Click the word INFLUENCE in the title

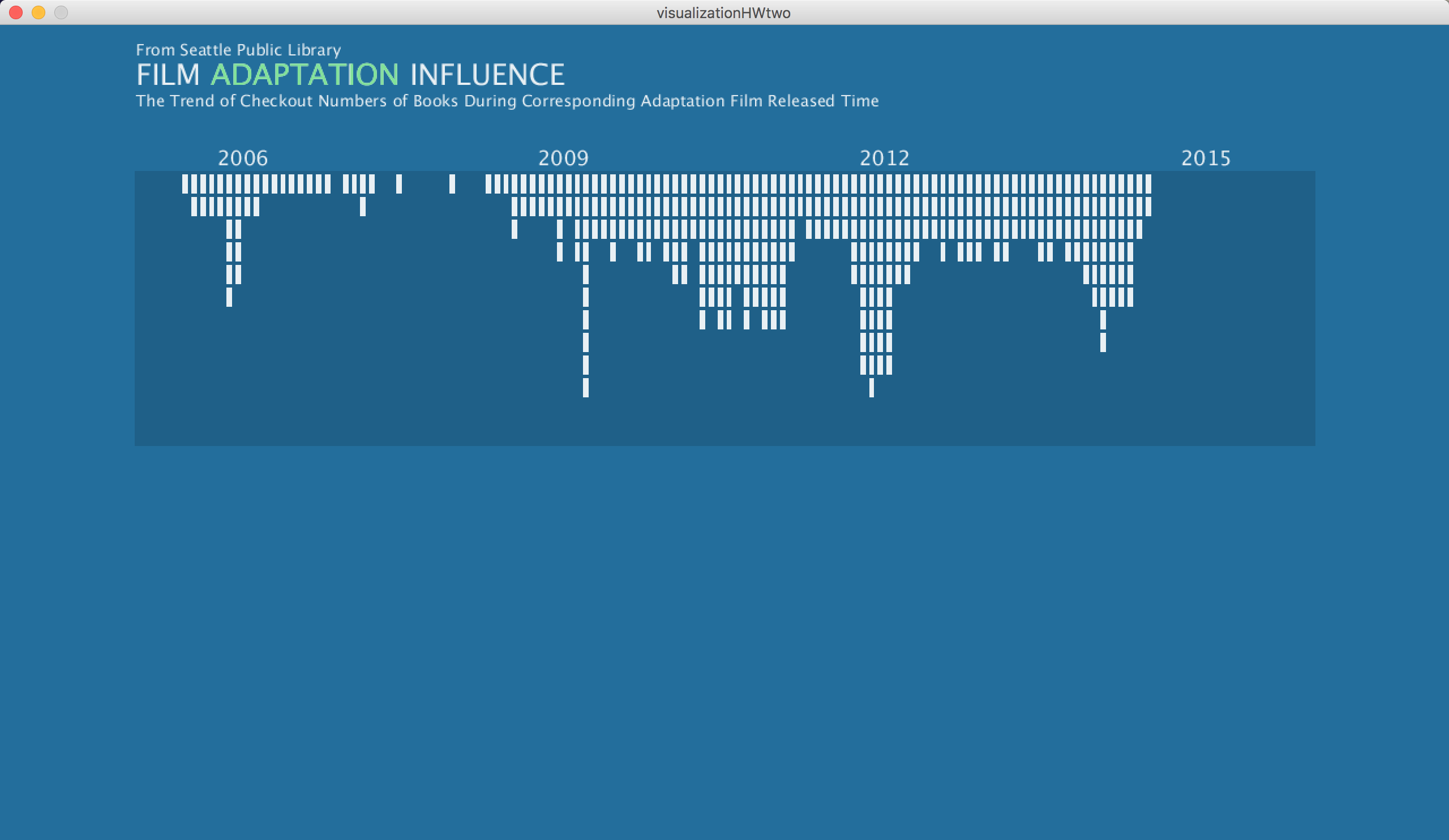coord(487,75)
